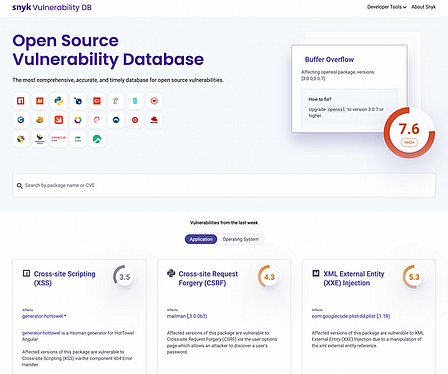Image resolution: width=448 pixels, height=374 pixels.
Task: Select the Python pip ecosystem icon
Action: [59, 101]
